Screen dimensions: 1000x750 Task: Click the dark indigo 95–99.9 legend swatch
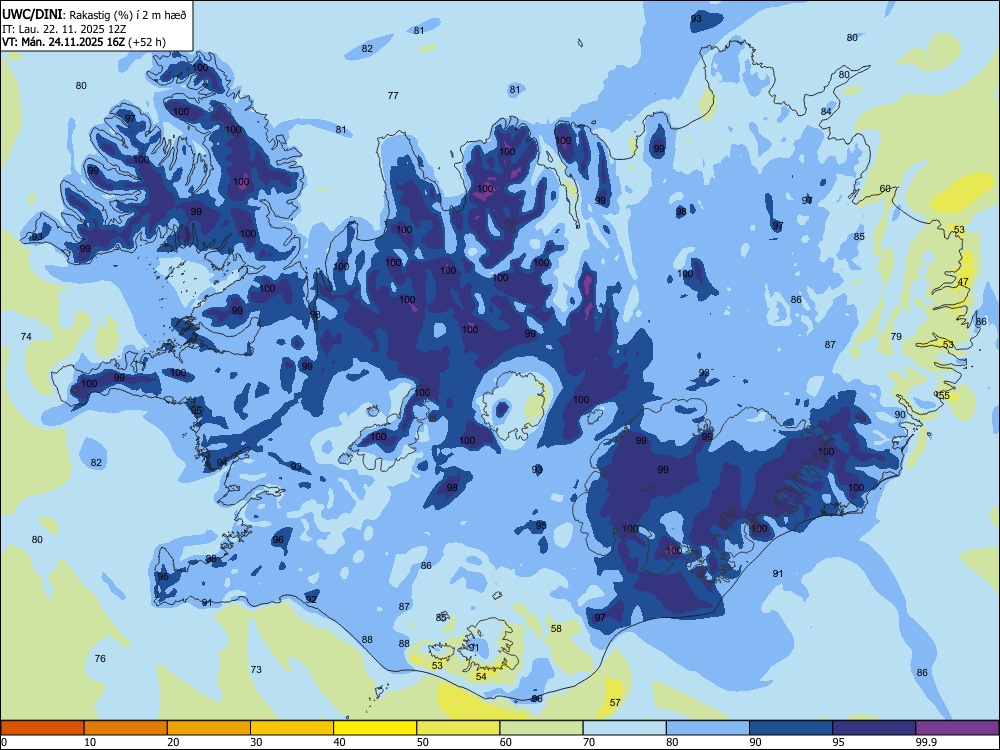874,728
